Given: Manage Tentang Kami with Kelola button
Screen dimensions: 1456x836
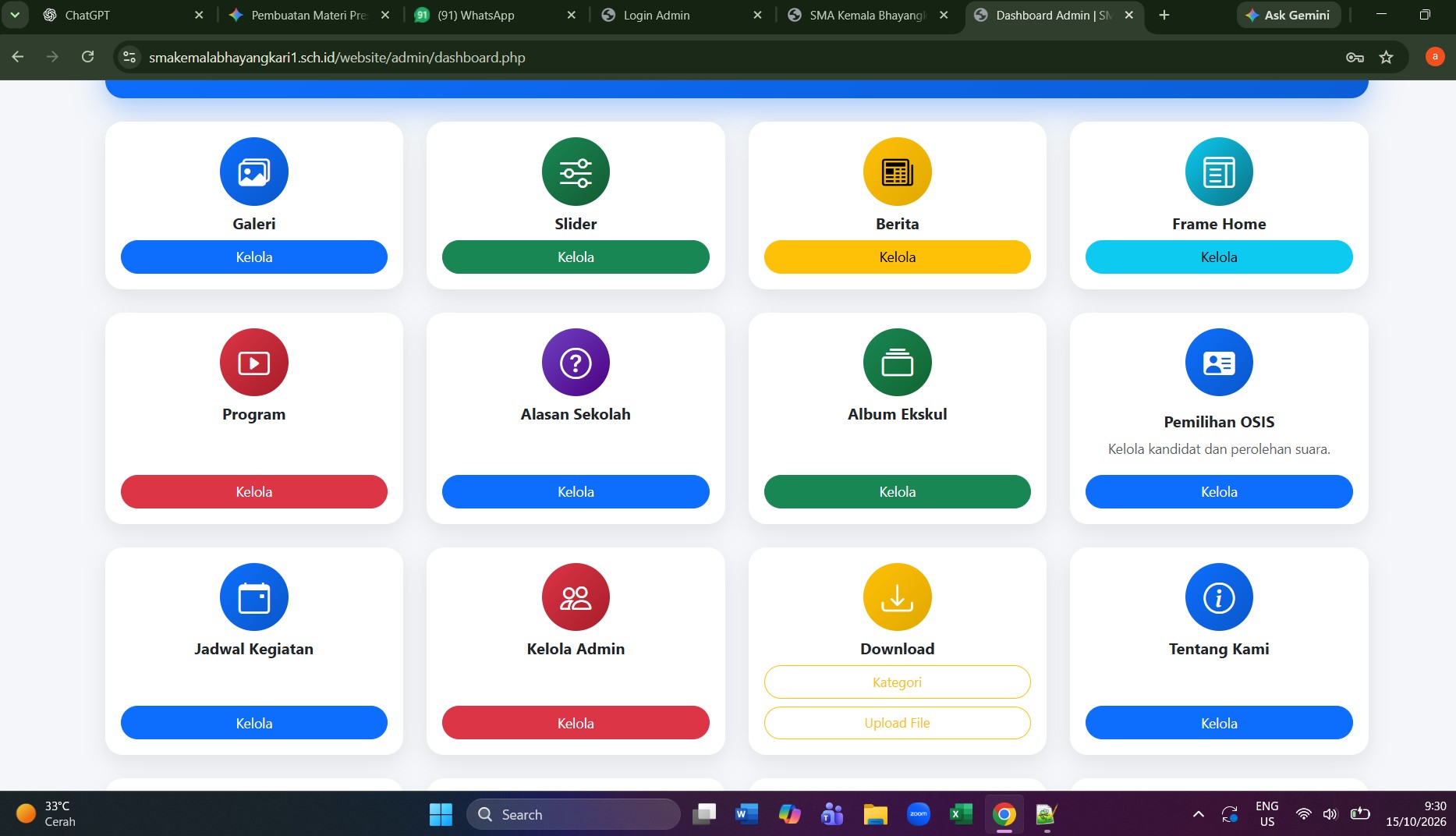Looking at the screenshot, I should 1219,722.
